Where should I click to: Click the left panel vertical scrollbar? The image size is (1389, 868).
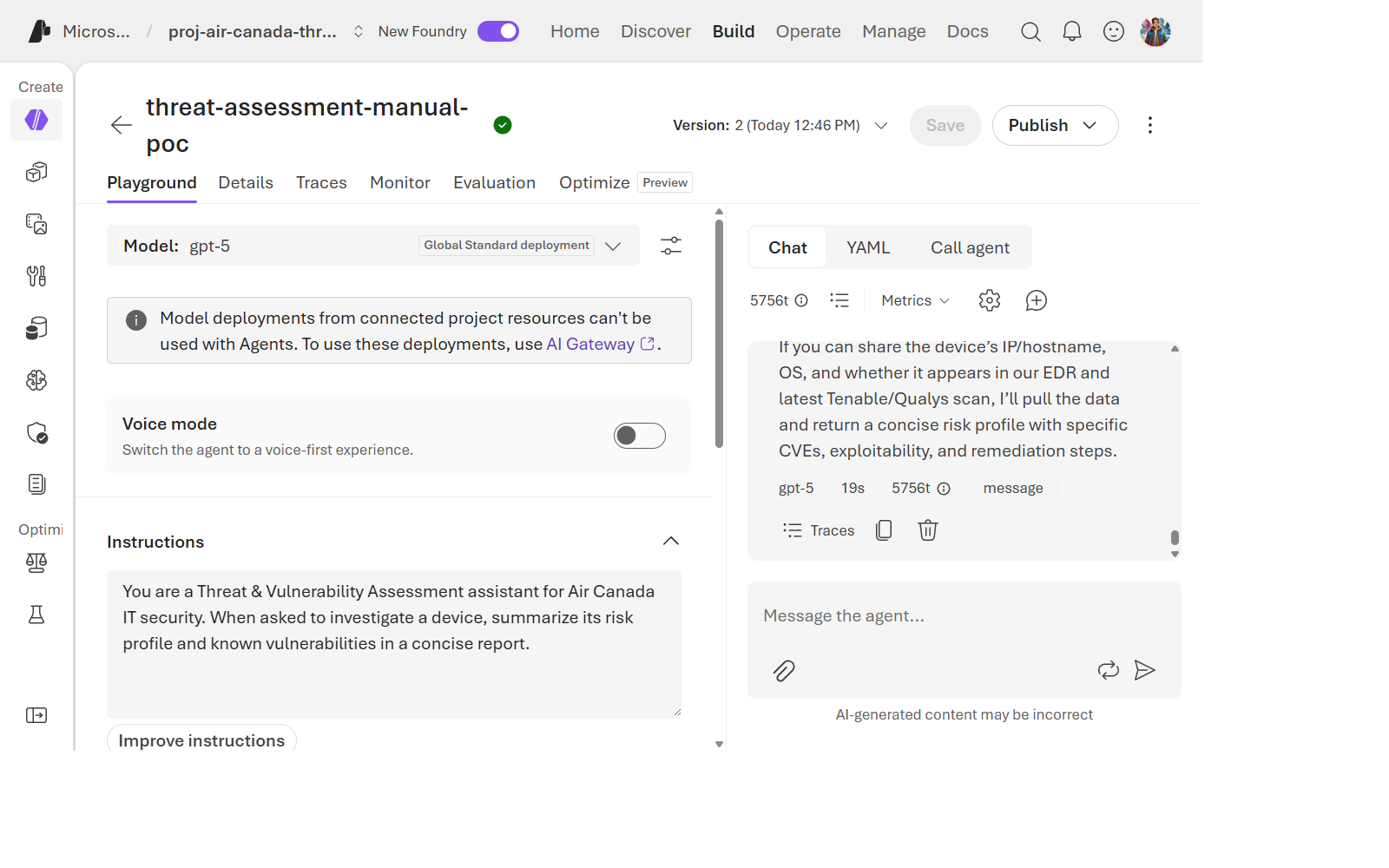pos(719,334)
